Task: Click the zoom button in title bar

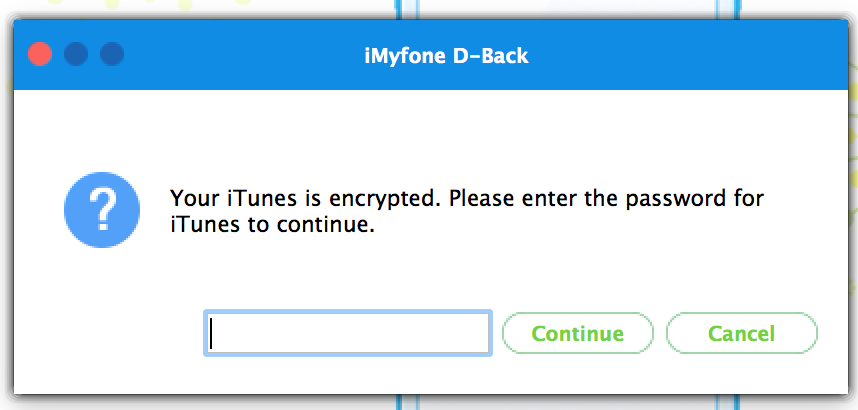Action: click(x=112, y=54)
